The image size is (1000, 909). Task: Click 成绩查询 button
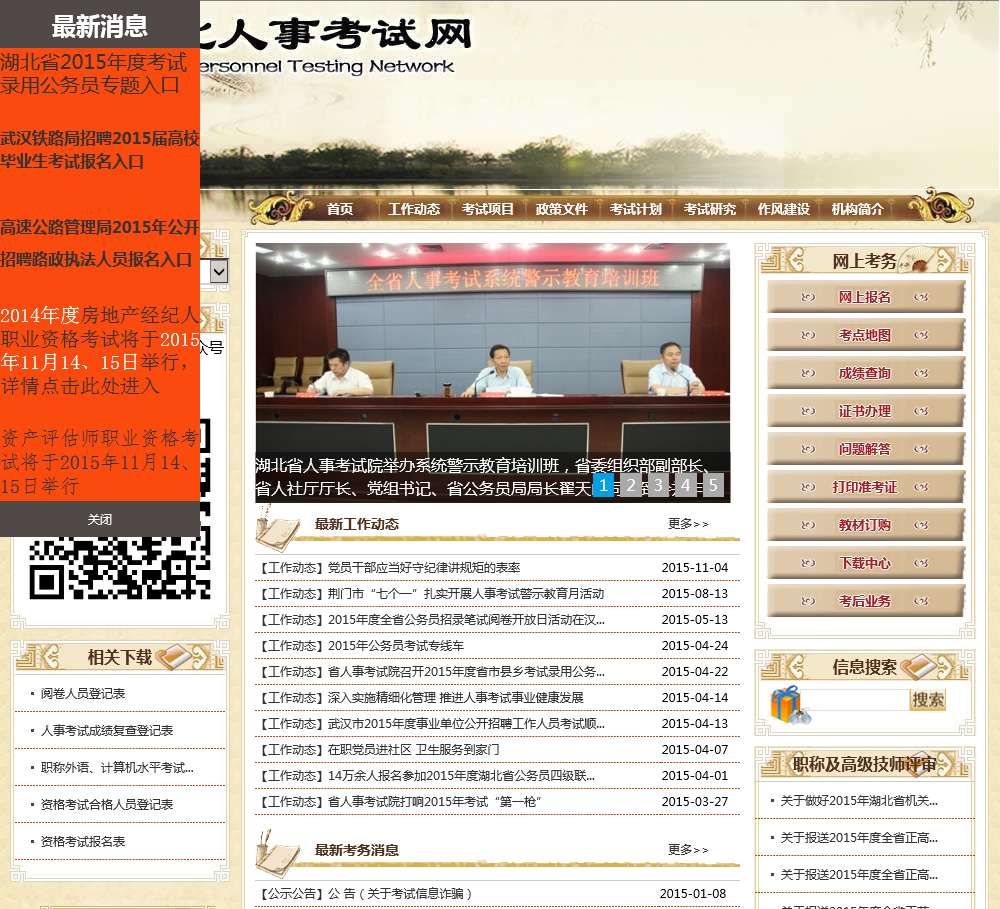[865, 373]
